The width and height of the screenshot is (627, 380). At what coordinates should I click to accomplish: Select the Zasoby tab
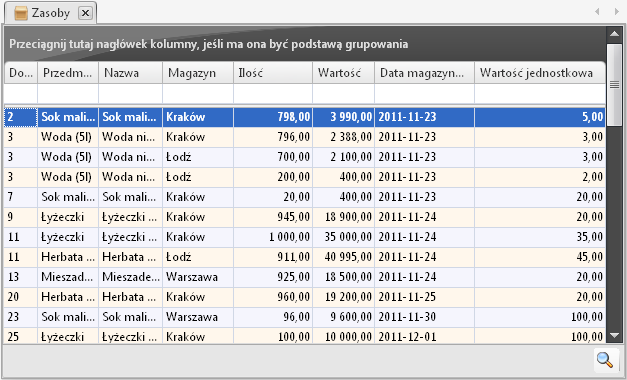pos(50,13)
